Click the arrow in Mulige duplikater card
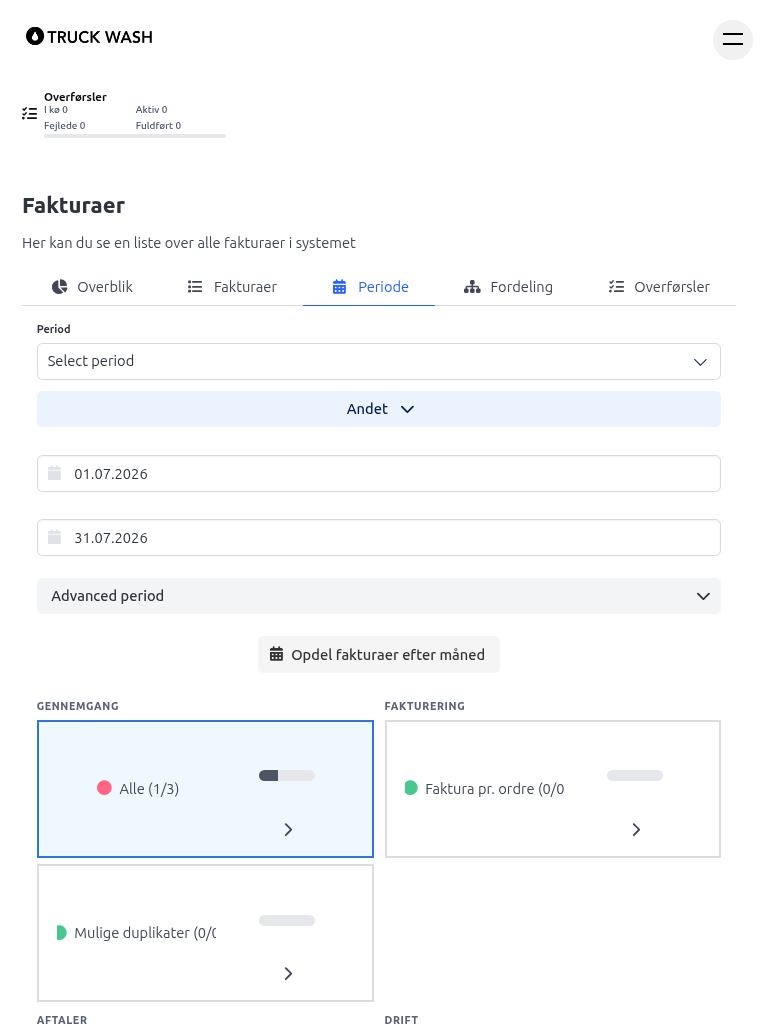 [288, 974]
